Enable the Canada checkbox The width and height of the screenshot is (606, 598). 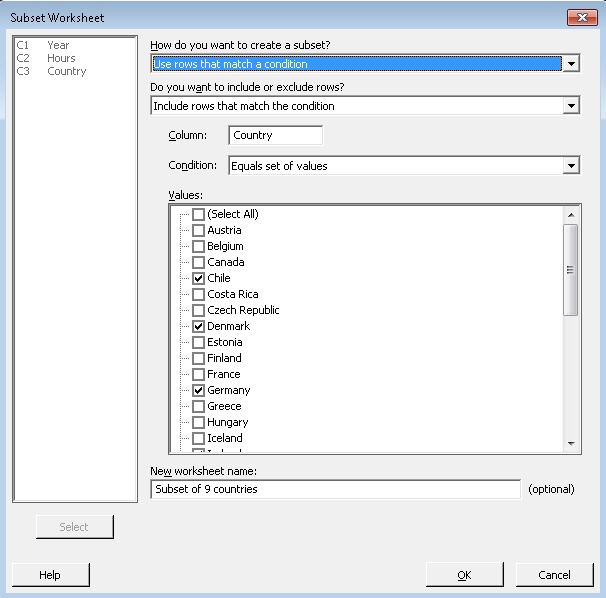coord(199,262)
